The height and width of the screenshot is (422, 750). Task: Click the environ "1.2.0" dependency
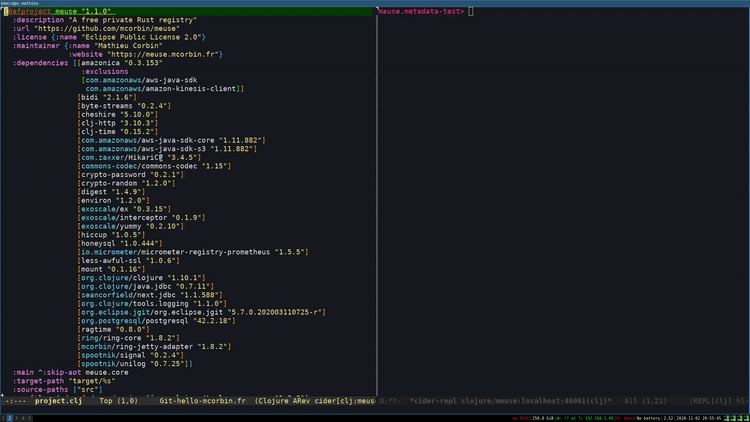(x=113, y=201)
